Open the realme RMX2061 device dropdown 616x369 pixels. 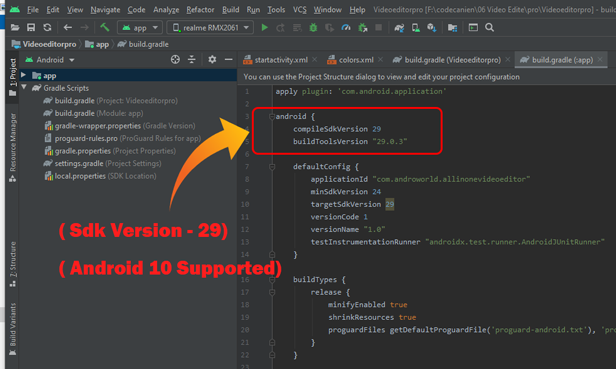tap(211, 28)
